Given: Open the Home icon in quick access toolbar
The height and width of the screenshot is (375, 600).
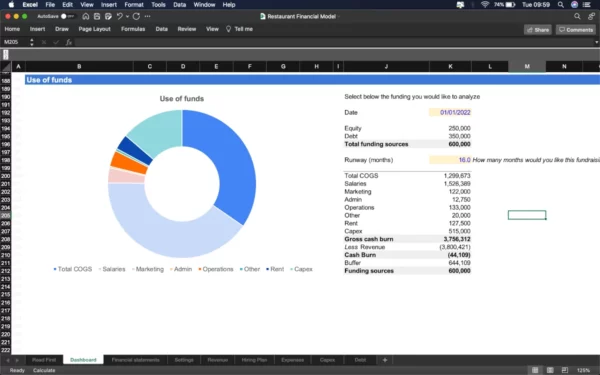Looking at the screenshot, I should tap(86, 16).
